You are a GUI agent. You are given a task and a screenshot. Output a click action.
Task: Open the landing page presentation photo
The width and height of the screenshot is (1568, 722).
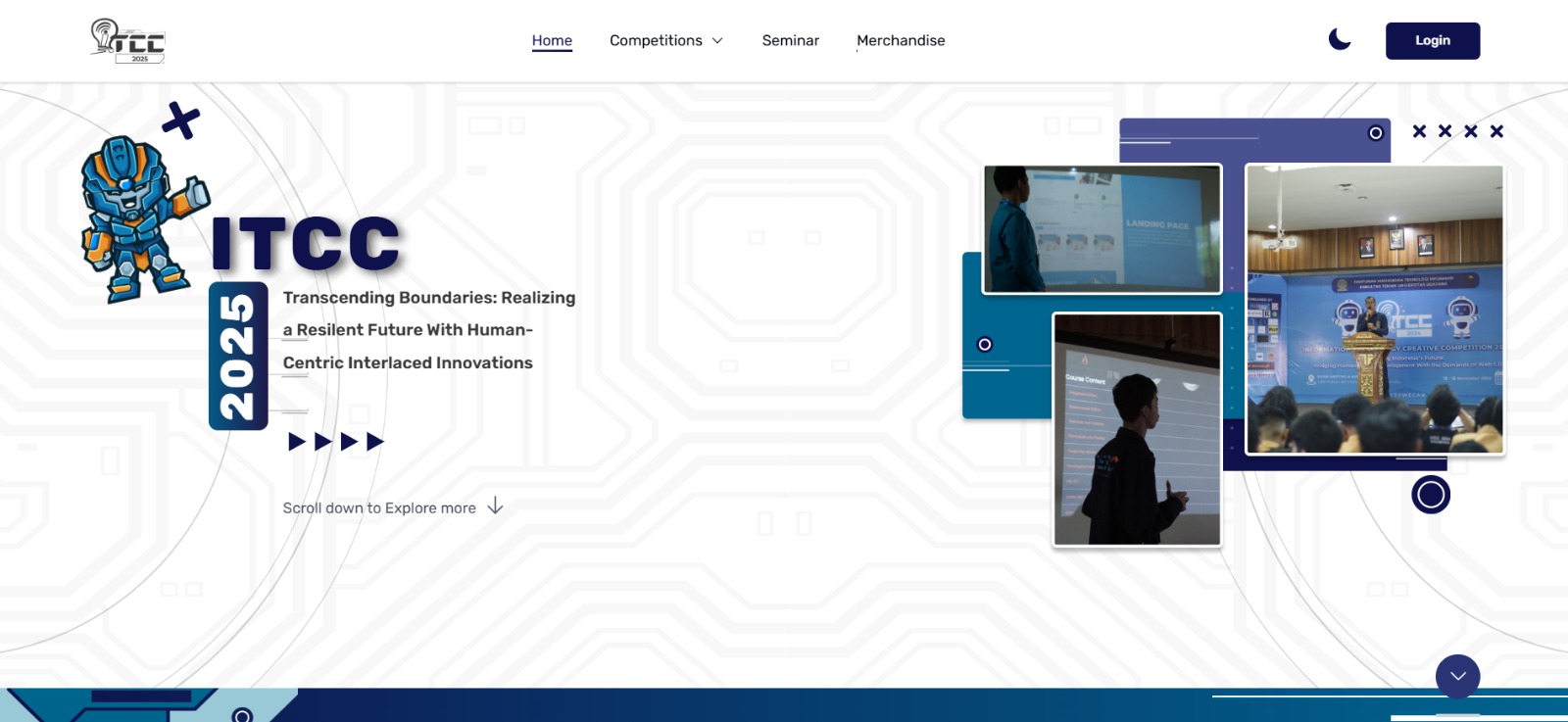pos(1102,229)
